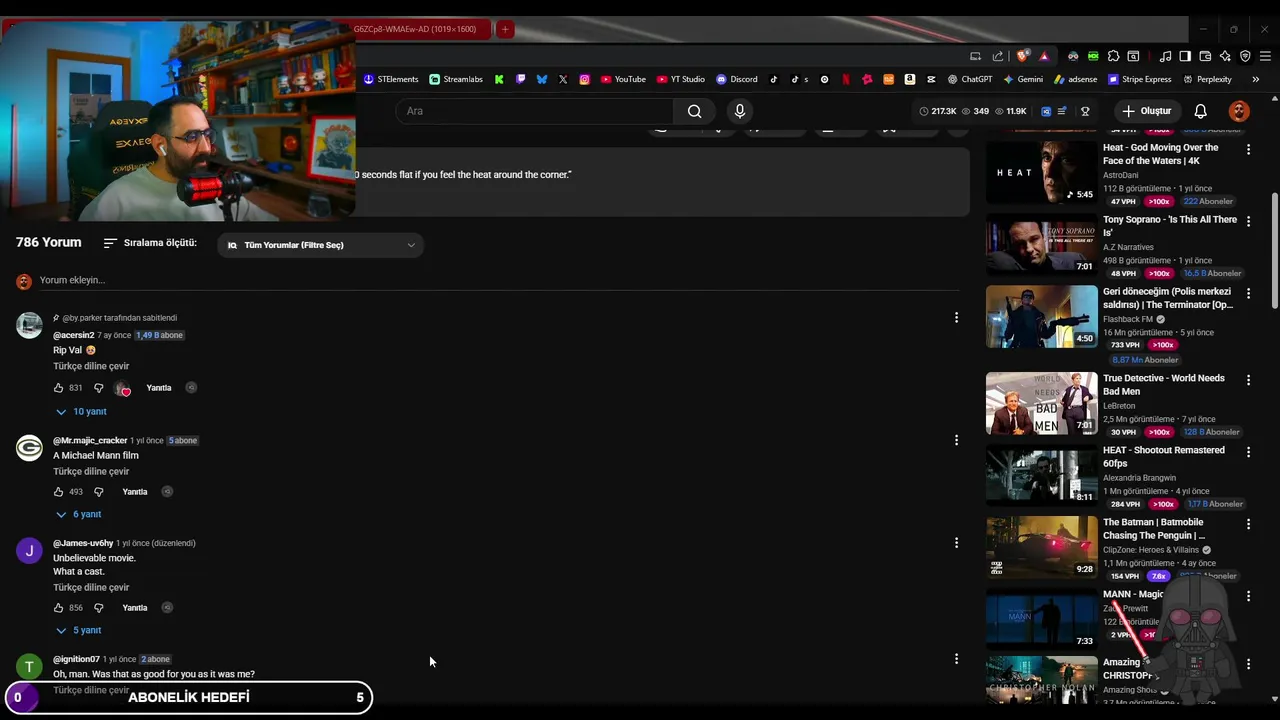1280x720 pixels.
Task: Click the Brave Shields lion icon
Action: [x=1022, y=56]
